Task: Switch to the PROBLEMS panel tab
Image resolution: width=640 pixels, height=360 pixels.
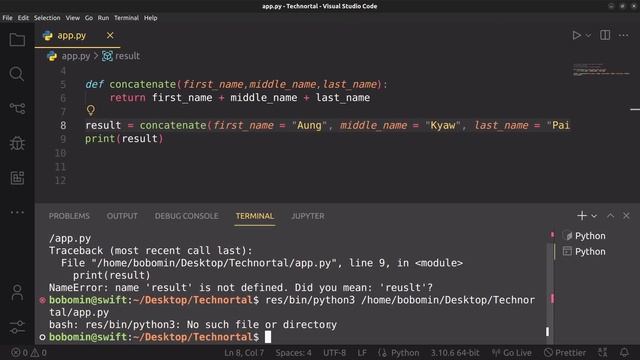Action: (69, 216)
